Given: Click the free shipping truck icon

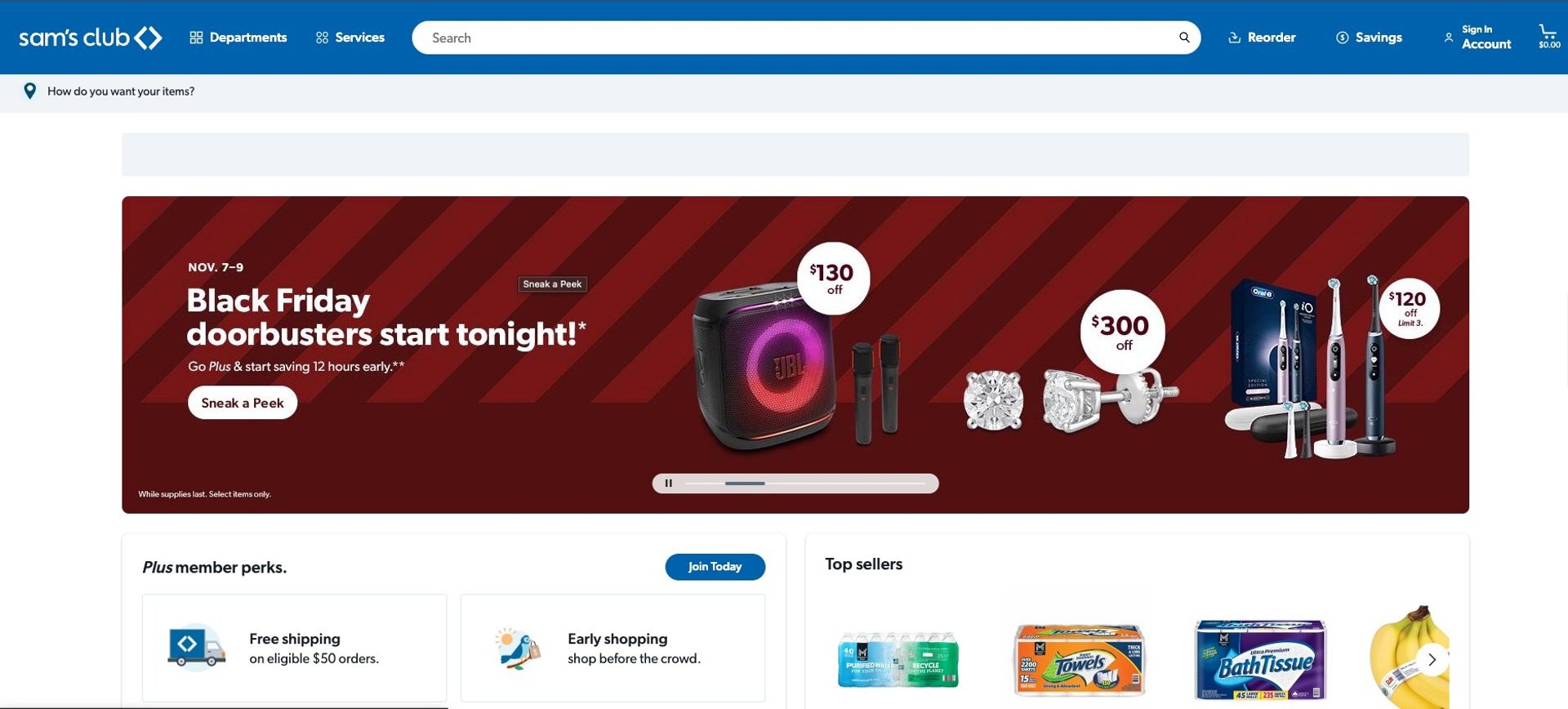Looking at the screenshot, I should point(196,648).
